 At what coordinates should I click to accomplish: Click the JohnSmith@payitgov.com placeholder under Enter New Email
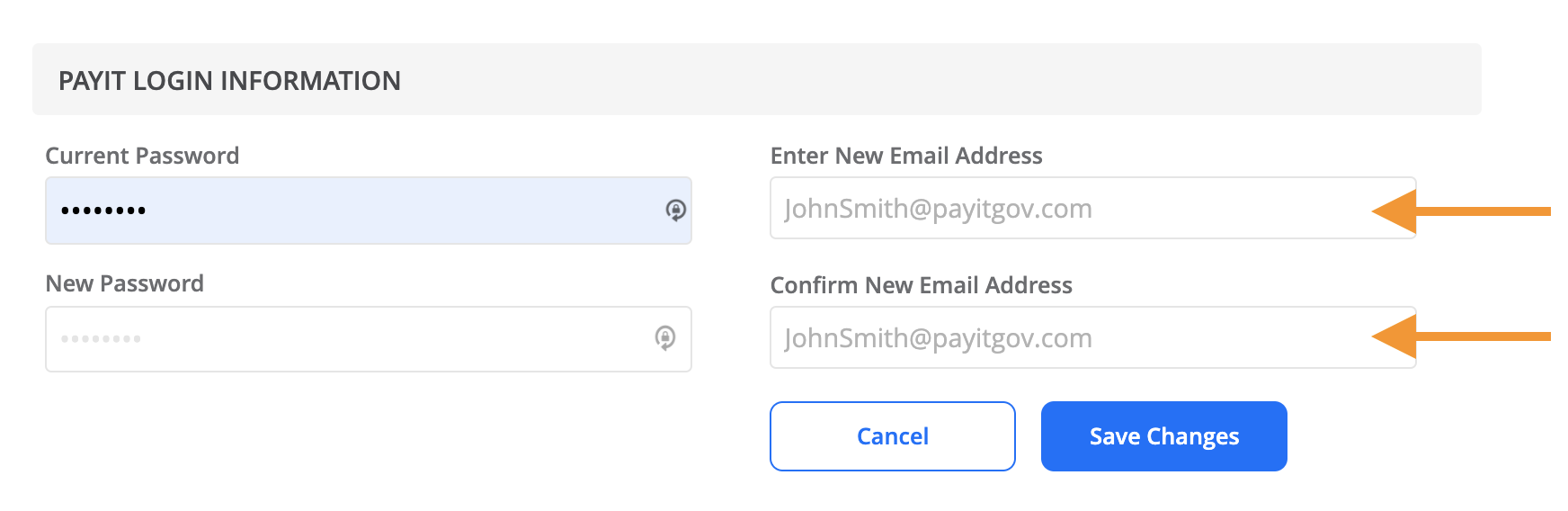coord(939,209)
